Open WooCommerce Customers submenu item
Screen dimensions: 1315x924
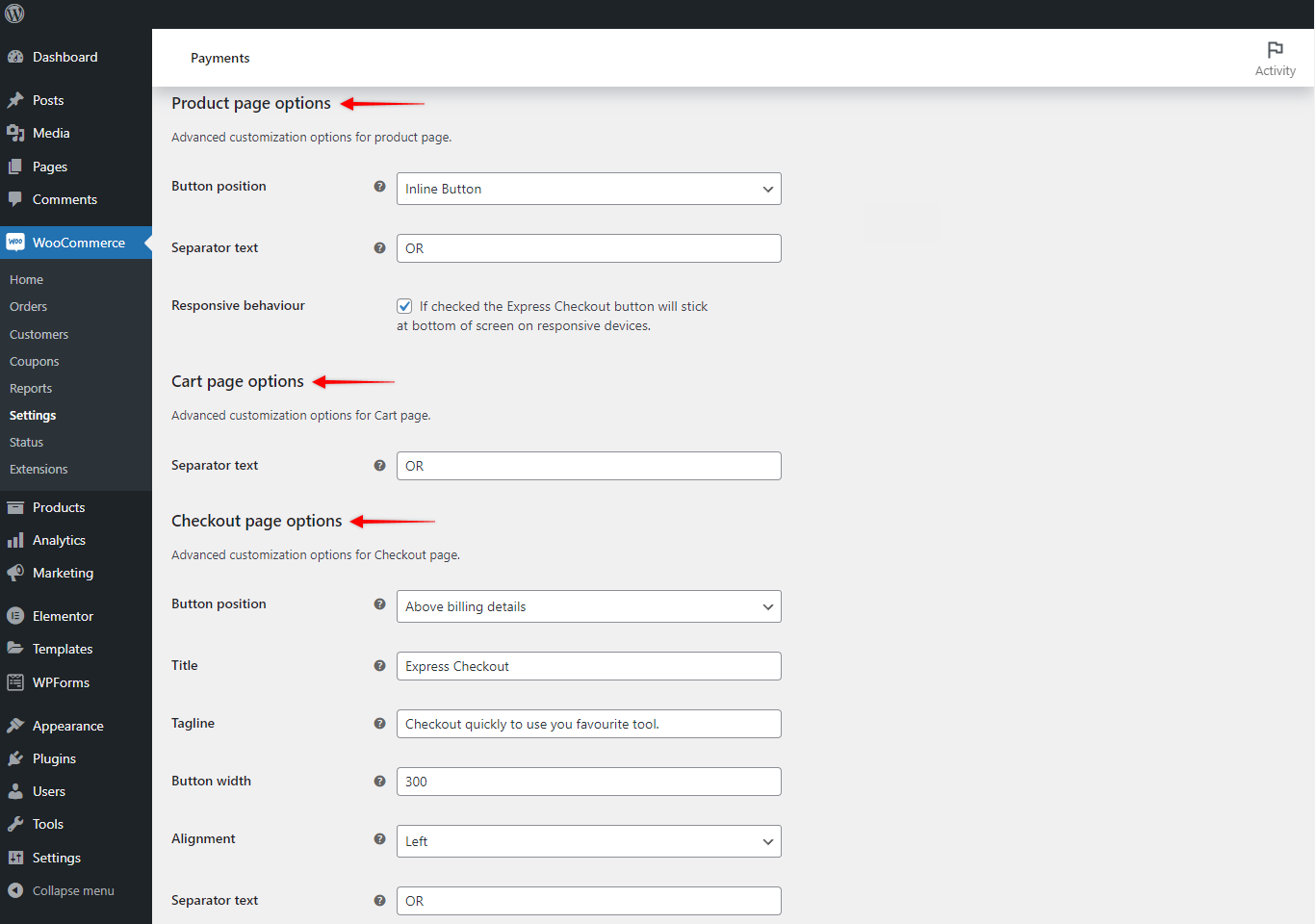click(39, 335)
